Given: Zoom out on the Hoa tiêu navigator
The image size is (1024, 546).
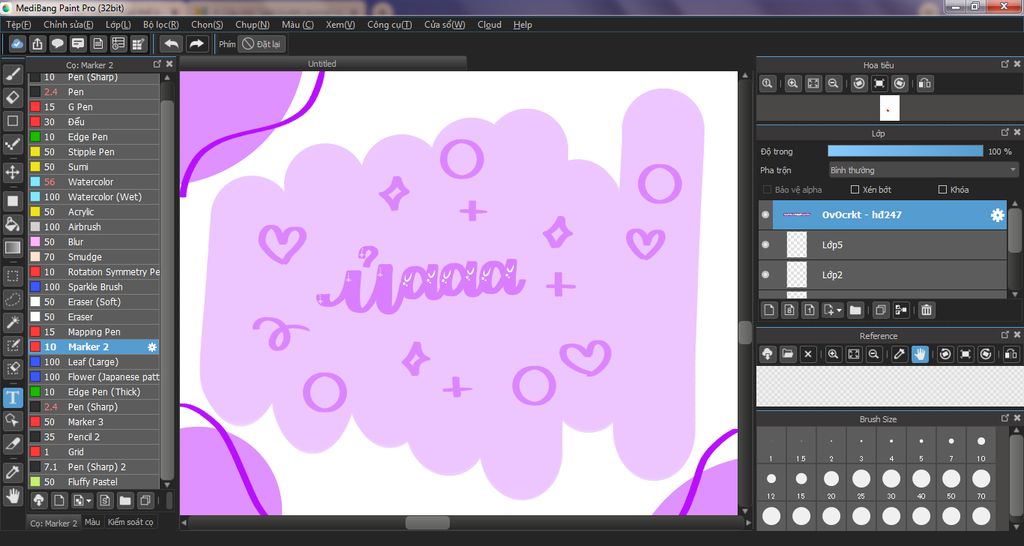Looking at the screenshot, I should click(833, 84).
